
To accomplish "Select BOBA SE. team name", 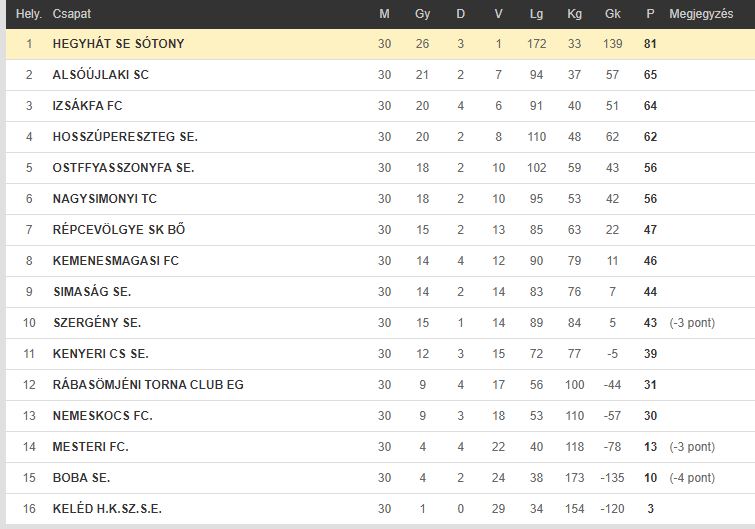I will click(x=81, y=477).
